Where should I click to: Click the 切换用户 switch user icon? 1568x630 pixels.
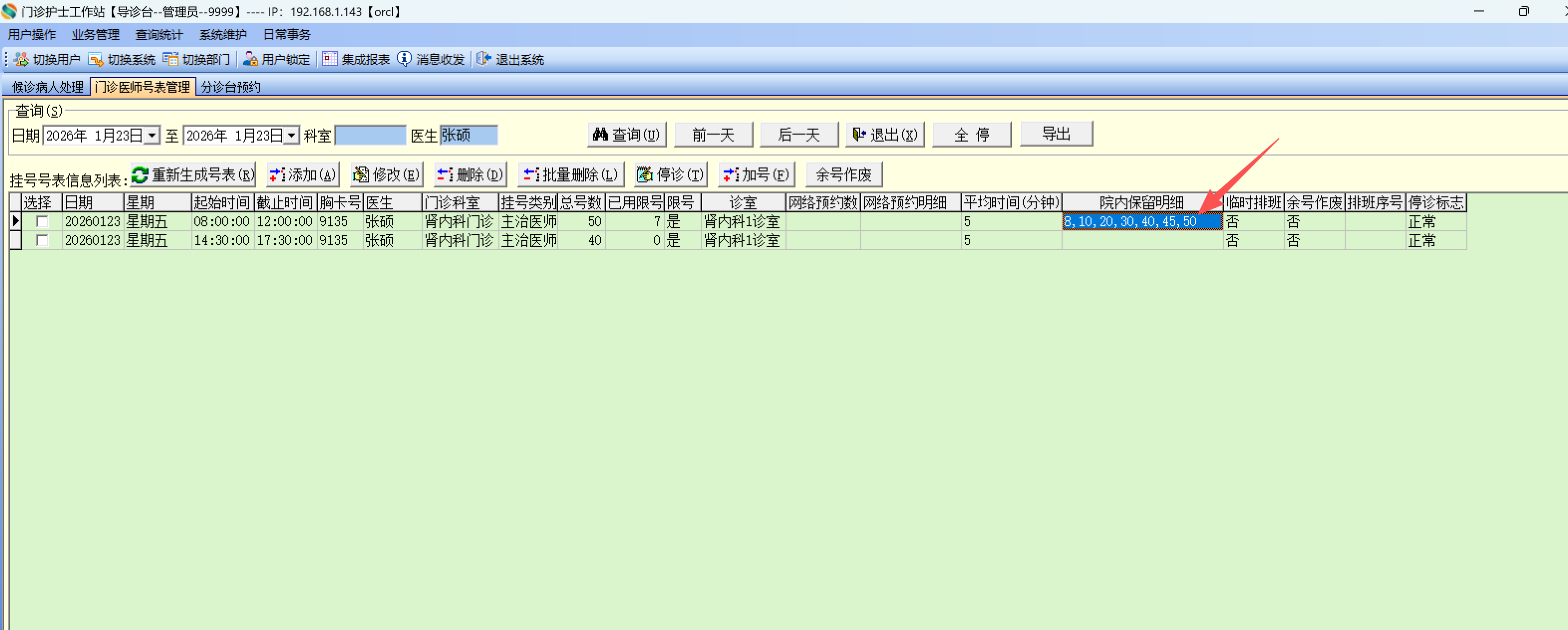click(x=21, y=59)
